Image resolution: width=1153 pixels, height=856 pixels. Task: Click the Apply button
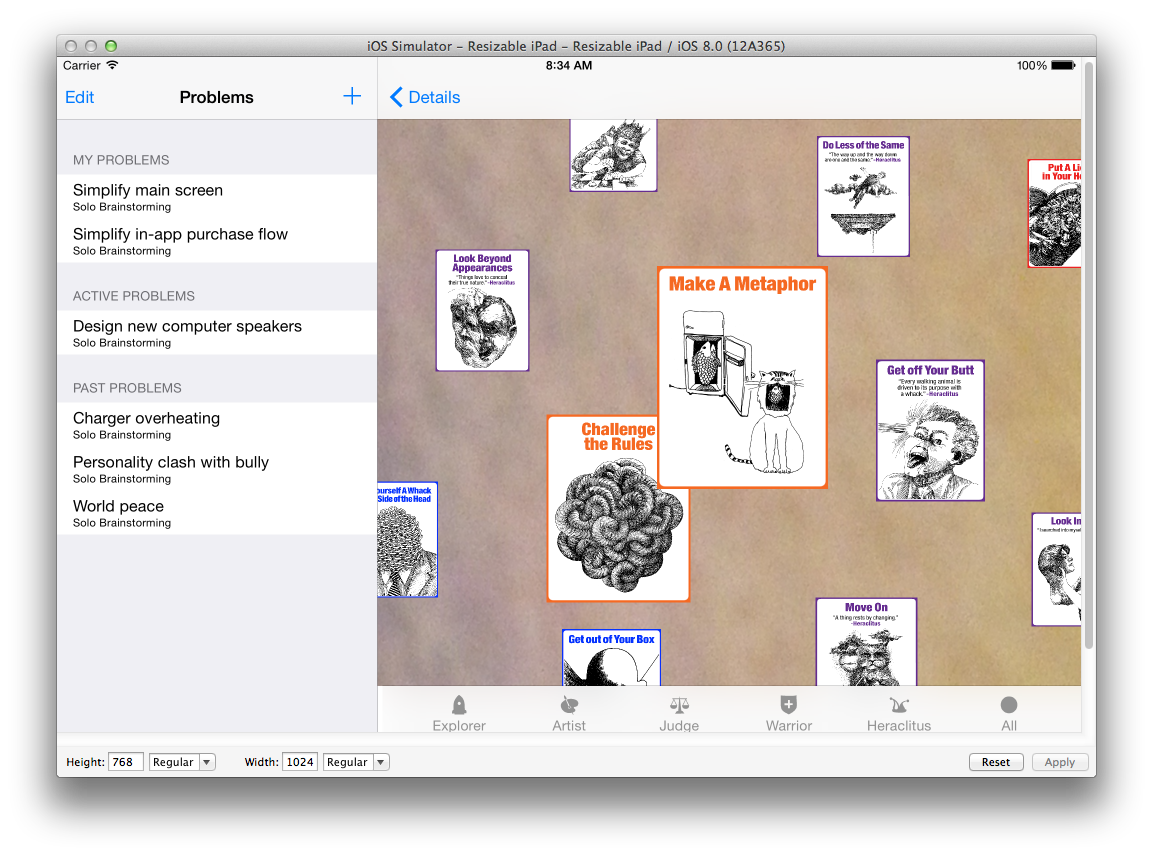pyautogui.click(x=1060, y=762)
